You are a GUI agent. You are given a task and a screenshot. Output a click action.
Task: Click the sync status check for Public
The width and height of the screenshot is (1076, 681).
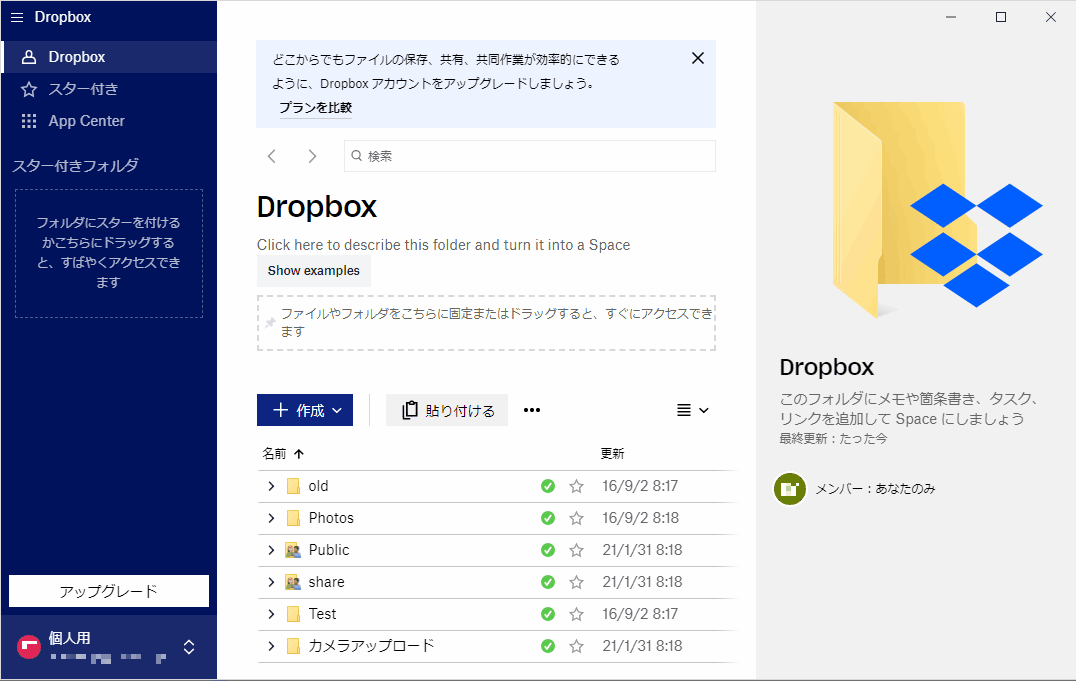[x=548, y=550]
